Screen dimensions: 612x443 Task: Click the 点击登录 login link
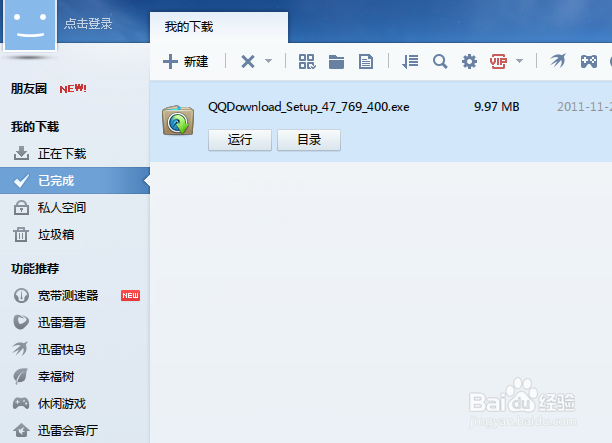(x=88, y=23)
